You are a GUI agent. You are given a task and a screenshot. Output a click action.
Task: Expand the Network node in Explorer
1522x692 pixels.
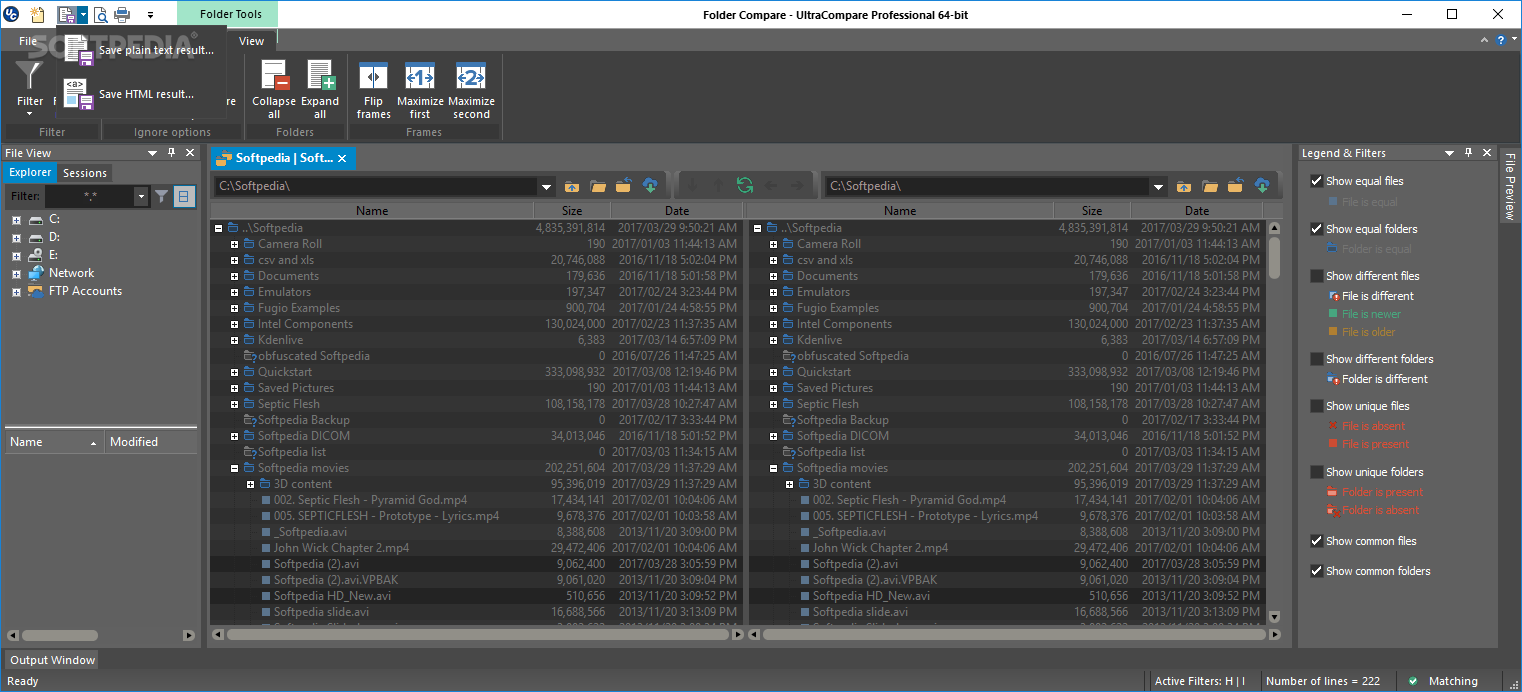(x=16, y=273)
